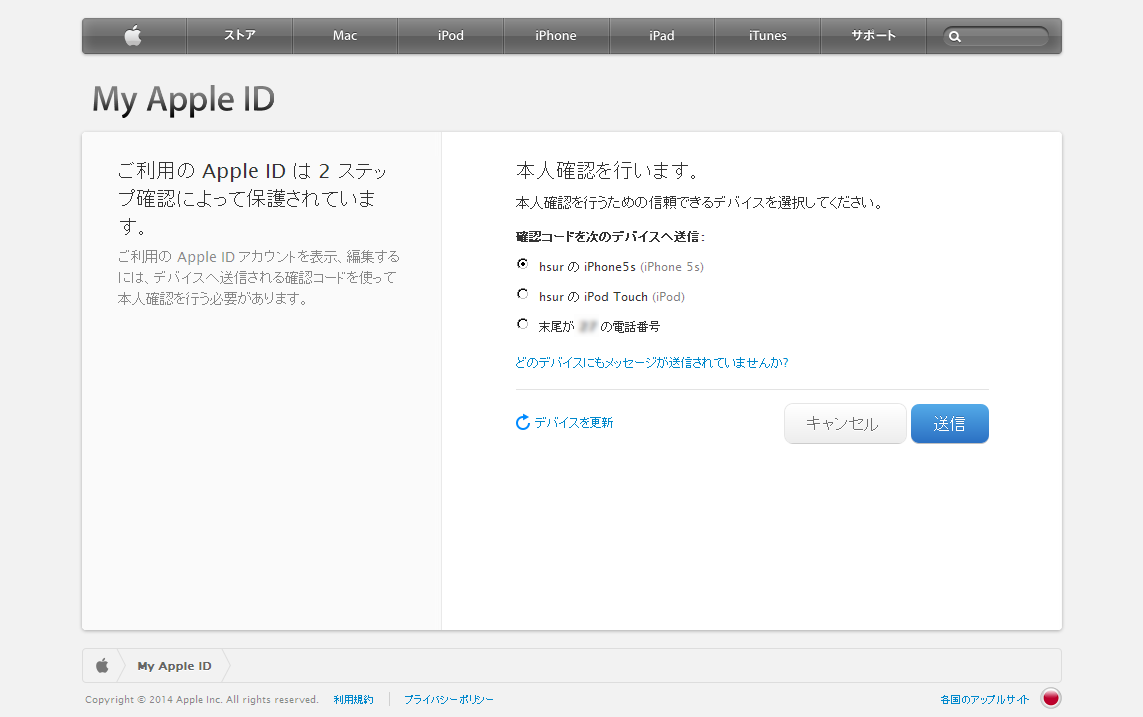Open the ストア menu item
The image size is (1143, 717).
click(x=239, y=36)
